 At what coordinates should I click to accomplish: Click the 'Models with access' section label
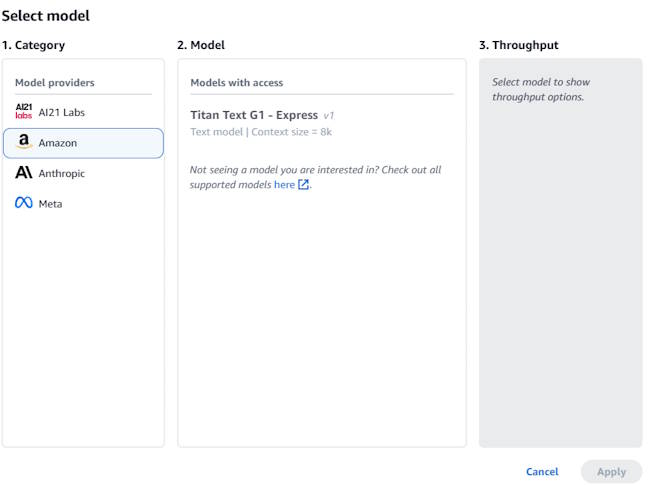(237, 83)
